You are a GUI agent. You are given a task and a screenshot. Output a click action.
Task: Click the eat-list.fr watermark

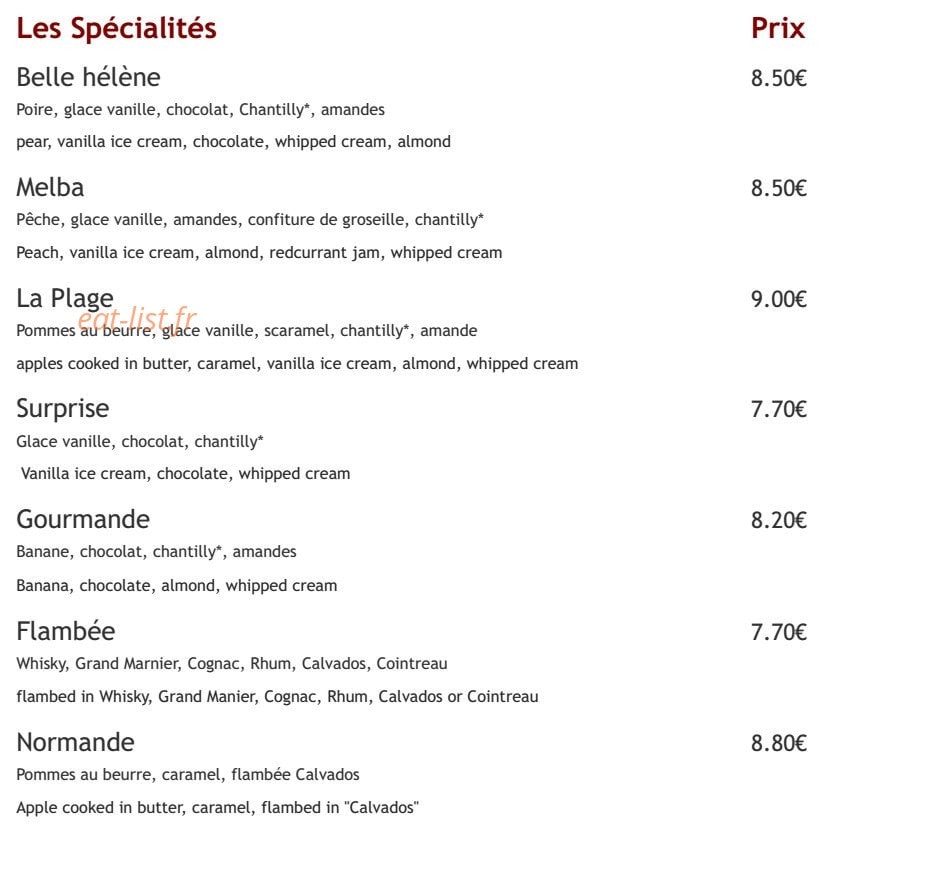137,319
